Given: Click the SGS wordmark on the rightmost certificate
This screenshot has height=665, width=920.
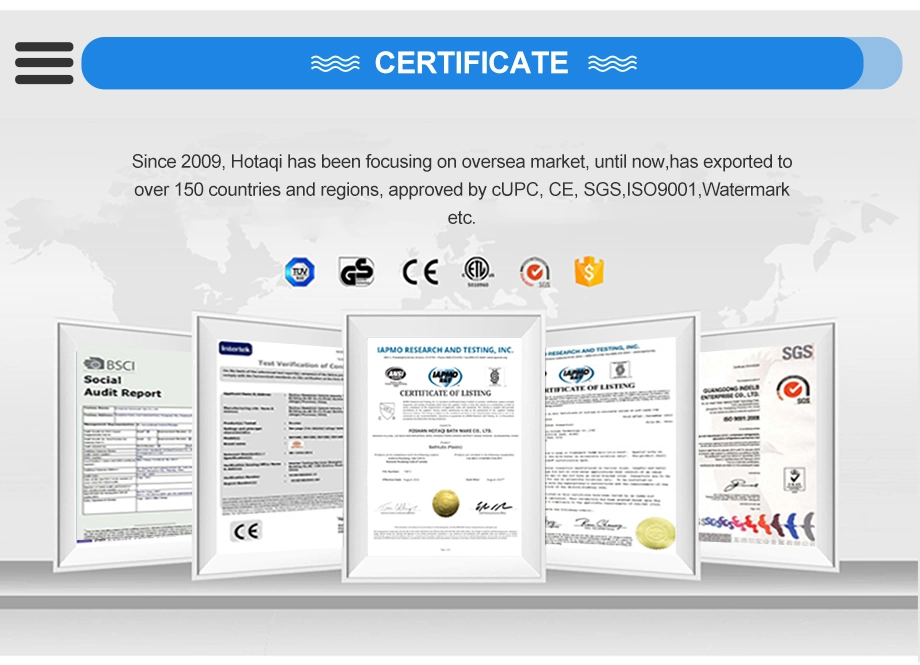Looking at the screenshot, I should click(x=797, y=352).
